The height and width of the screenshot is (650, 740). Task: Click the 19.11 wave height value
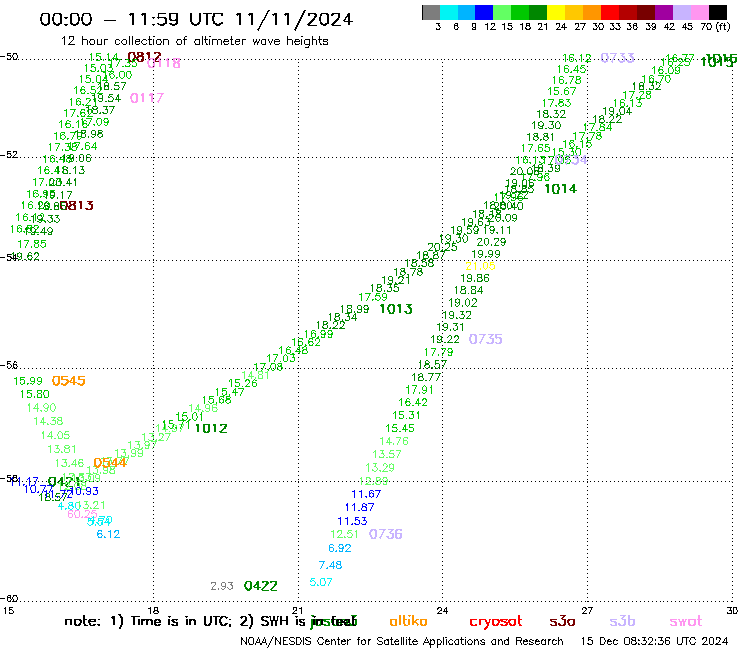click(497, 230)
